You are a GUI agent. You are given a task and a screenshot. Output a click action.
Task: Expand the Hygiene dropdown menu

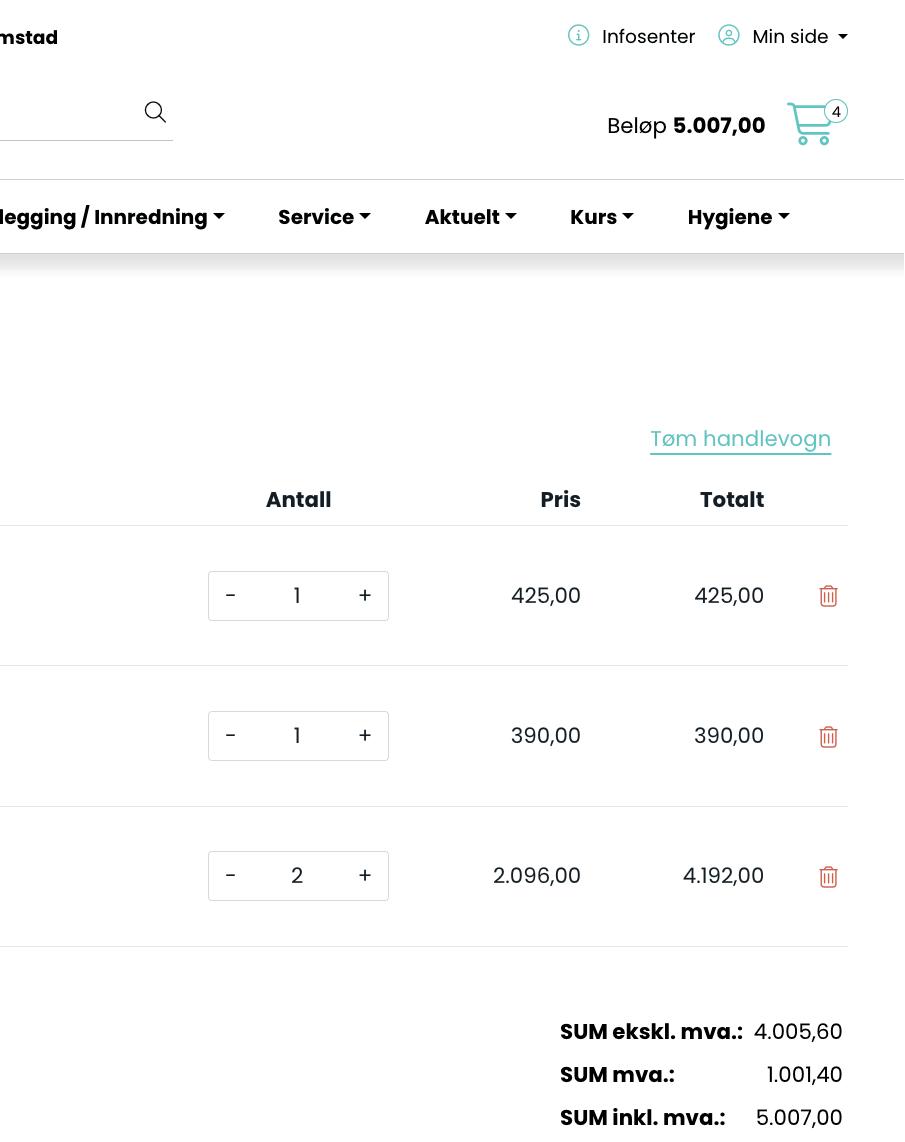[x=738, y=217]
